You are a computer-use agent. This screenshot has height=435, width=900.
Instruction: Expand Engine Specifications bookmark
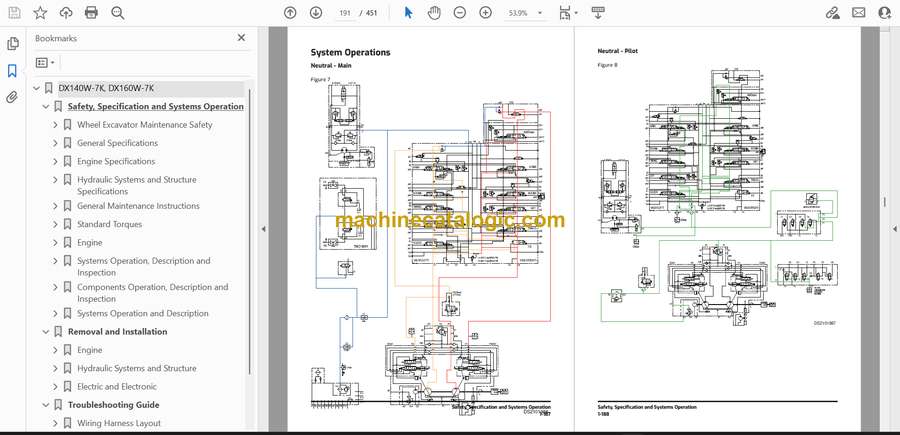coord(55,161)
